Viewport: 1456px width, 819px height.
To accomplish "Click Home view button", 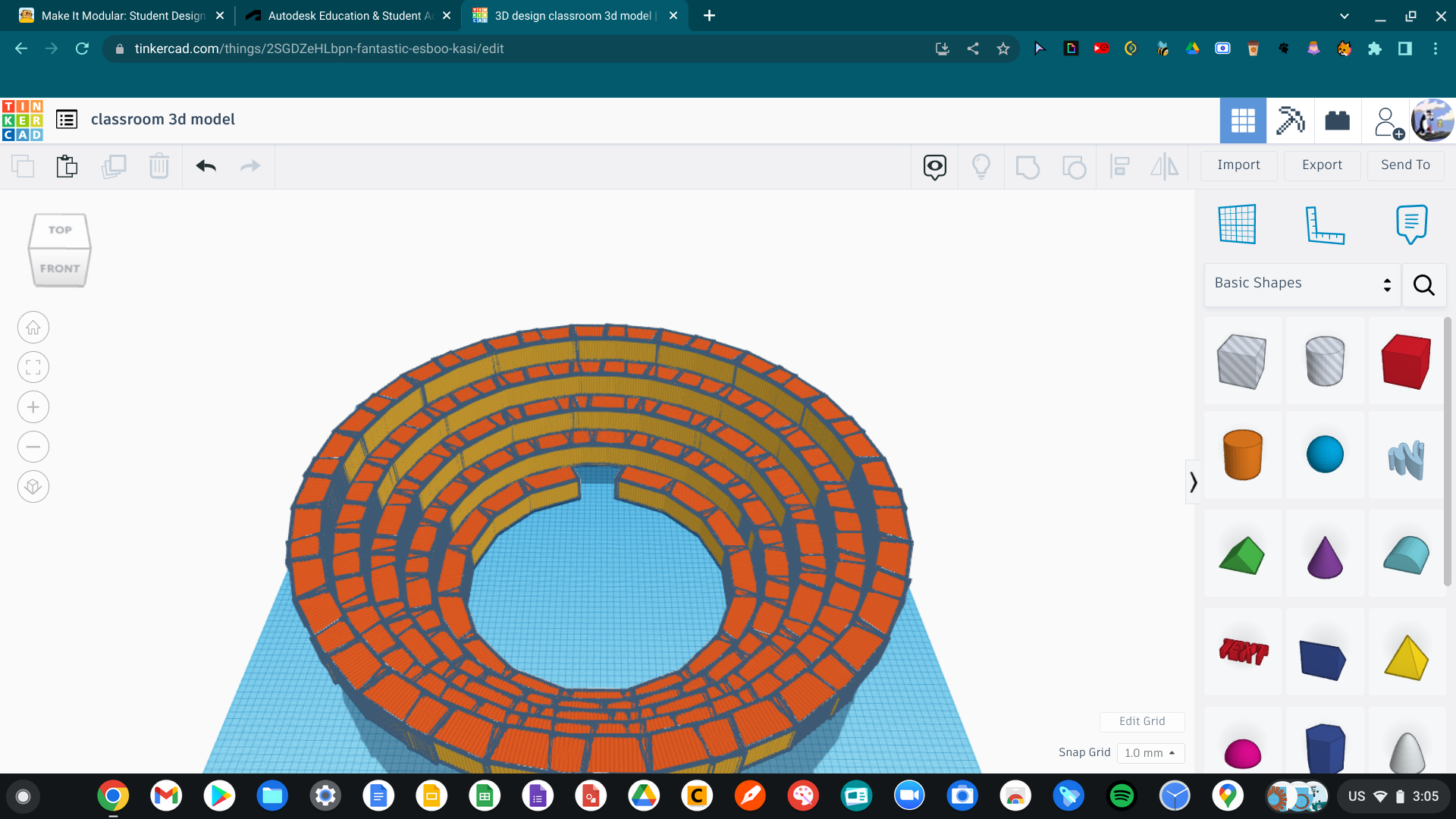I will tap(33, 328).
